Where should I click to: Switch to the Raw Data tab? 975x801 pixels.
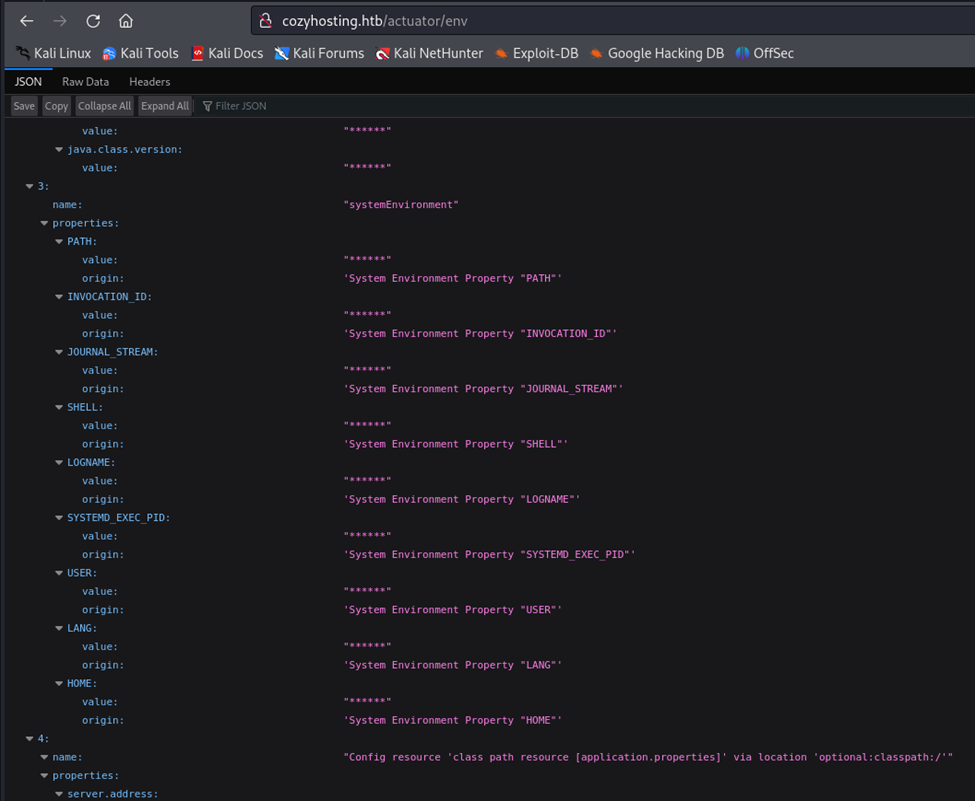(x=85, y=81)
